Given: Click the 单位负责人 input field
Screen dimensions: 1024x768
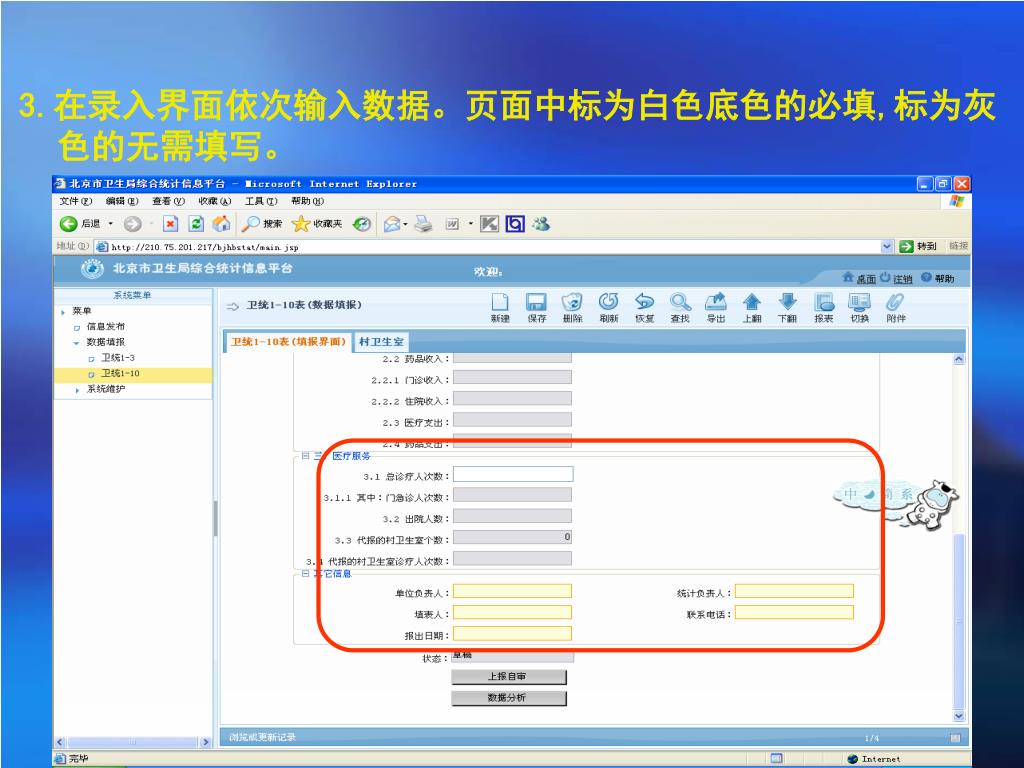Looking at the screenshot, I should pyautogui.click(x=513, y=591).
